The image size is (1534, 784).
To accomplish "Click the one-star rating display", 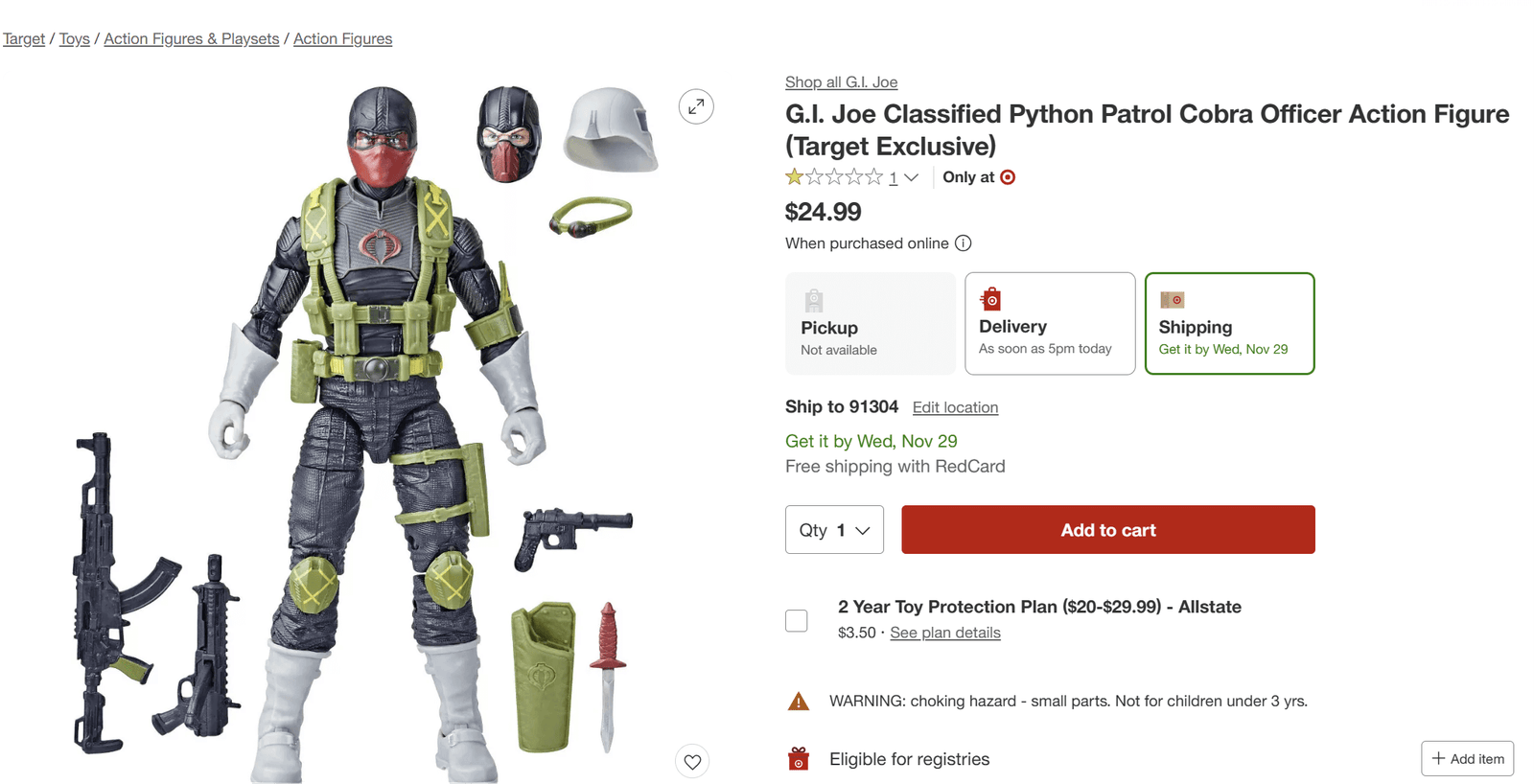I will click(833, 176).
